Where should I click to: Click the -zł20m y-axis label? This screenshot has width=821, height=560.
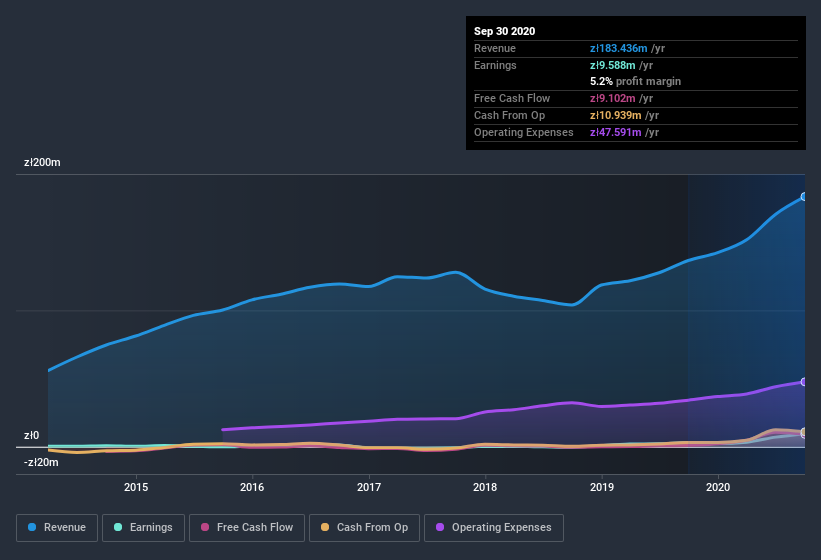click(x=41, y=462)
